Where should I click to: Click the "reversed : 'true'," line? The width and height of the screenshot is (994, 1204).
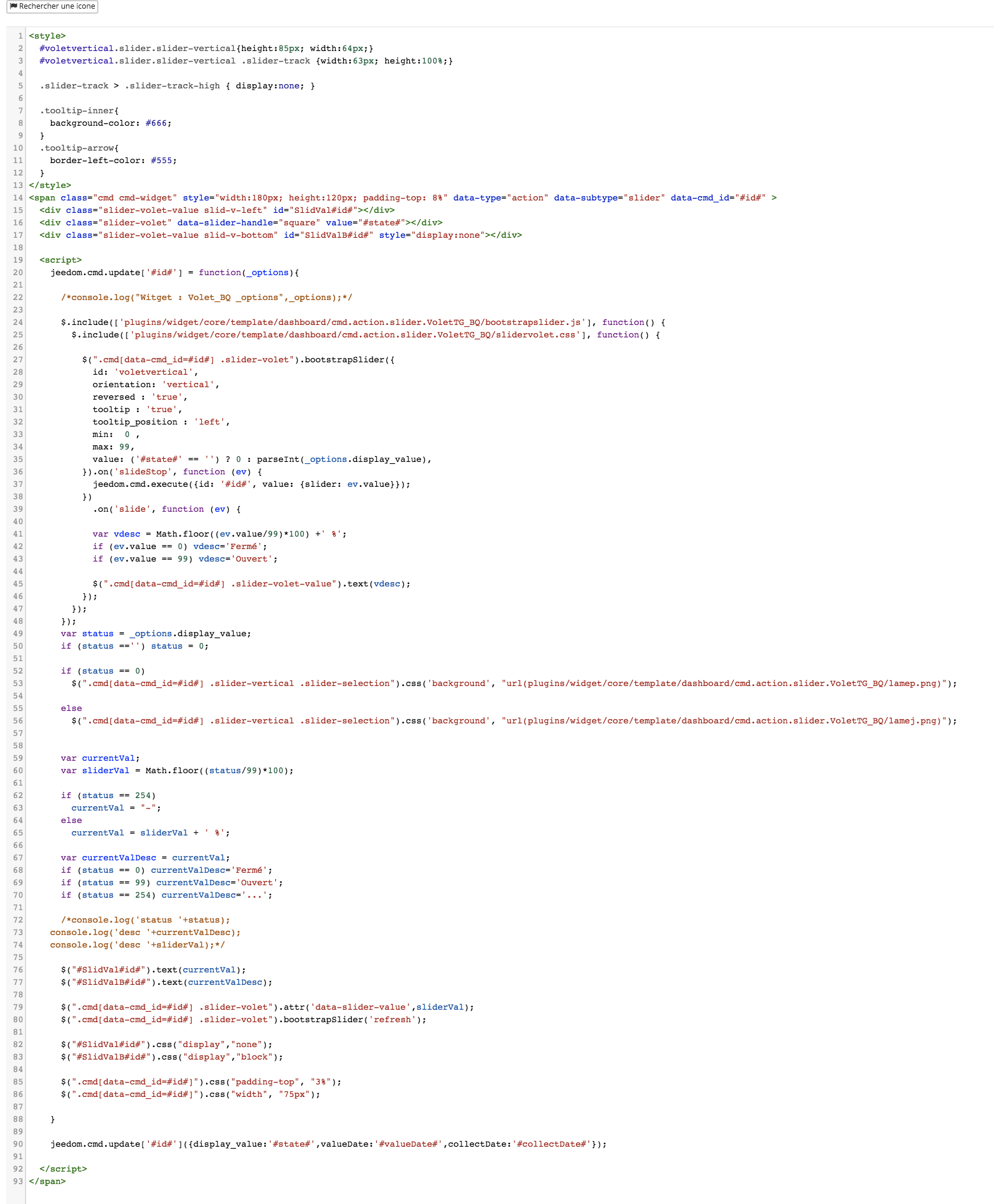(140, 397)
